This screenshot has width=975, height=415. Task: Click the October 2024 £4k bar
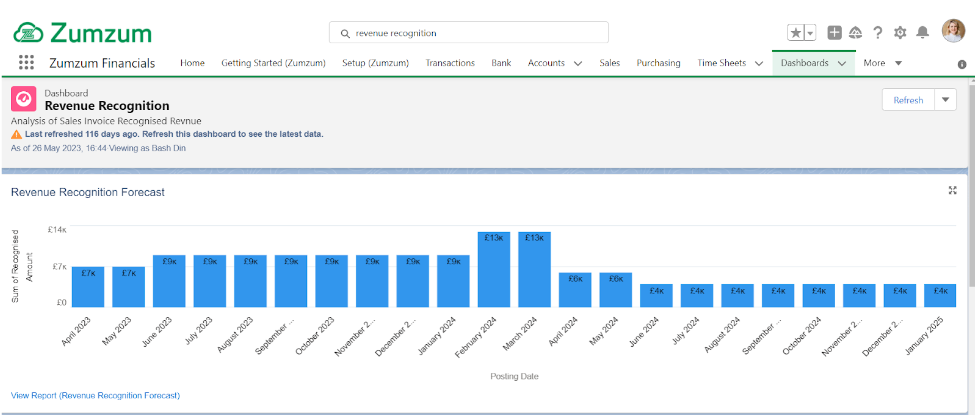[818, 296]
